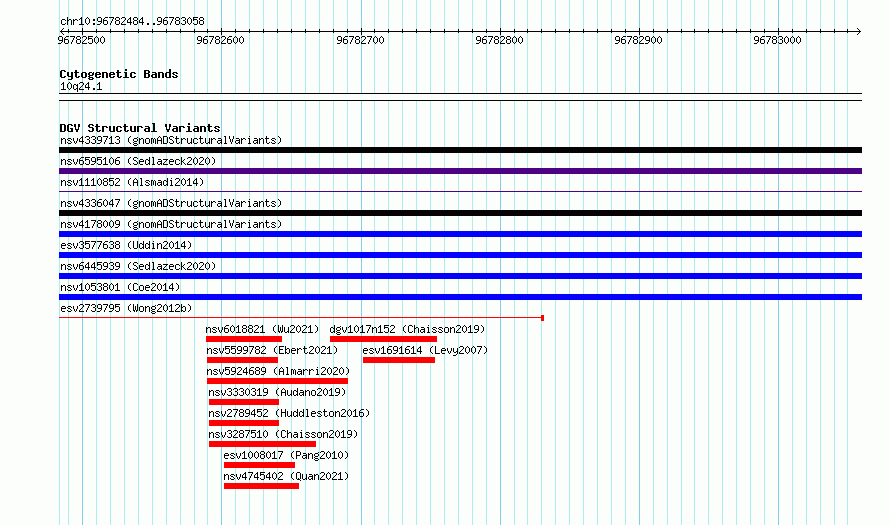Click the nsv4339713 (gnomADStructuralVariants) label
The image size is (890, 525).
point(171,140)
